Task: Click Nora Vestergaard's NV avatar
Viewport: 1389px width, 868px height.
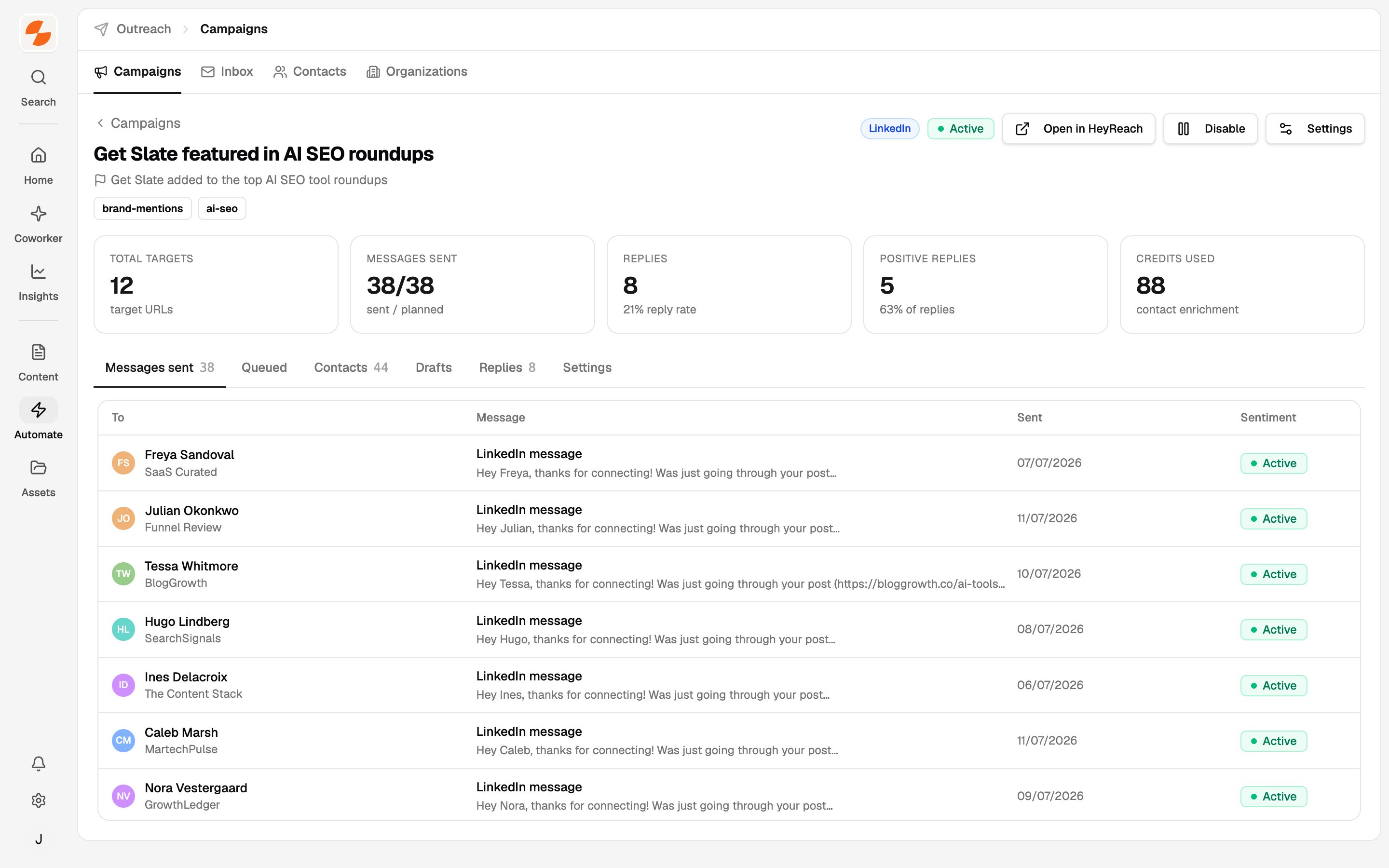Action: click(123, 796)
